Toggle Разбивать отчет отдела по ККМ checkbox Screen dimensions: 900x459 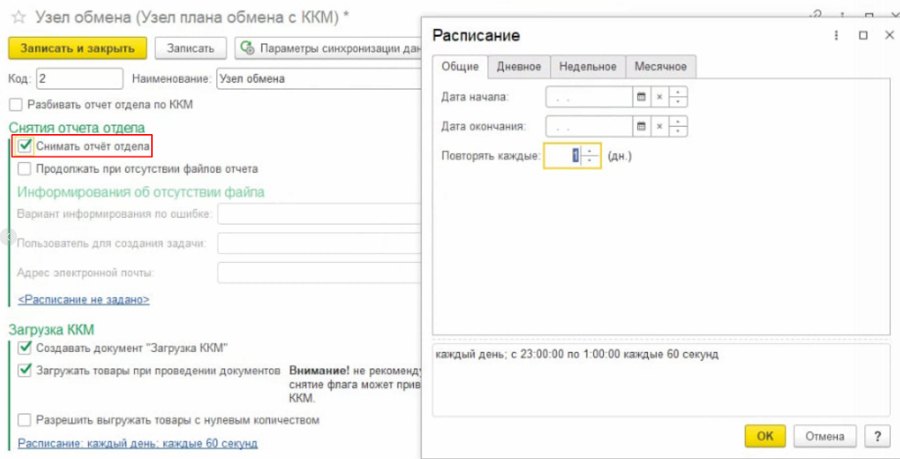[16, 104]
